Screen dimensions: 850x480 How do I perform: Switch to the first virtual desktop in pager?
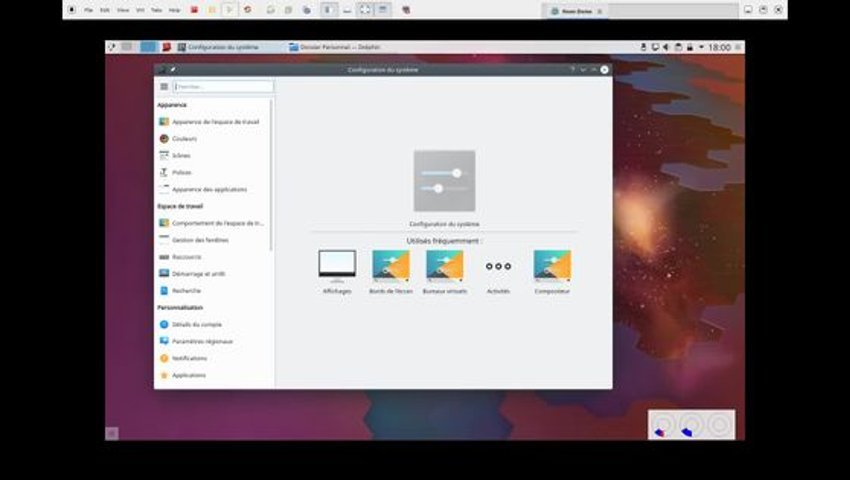click(x=127, y=47)
